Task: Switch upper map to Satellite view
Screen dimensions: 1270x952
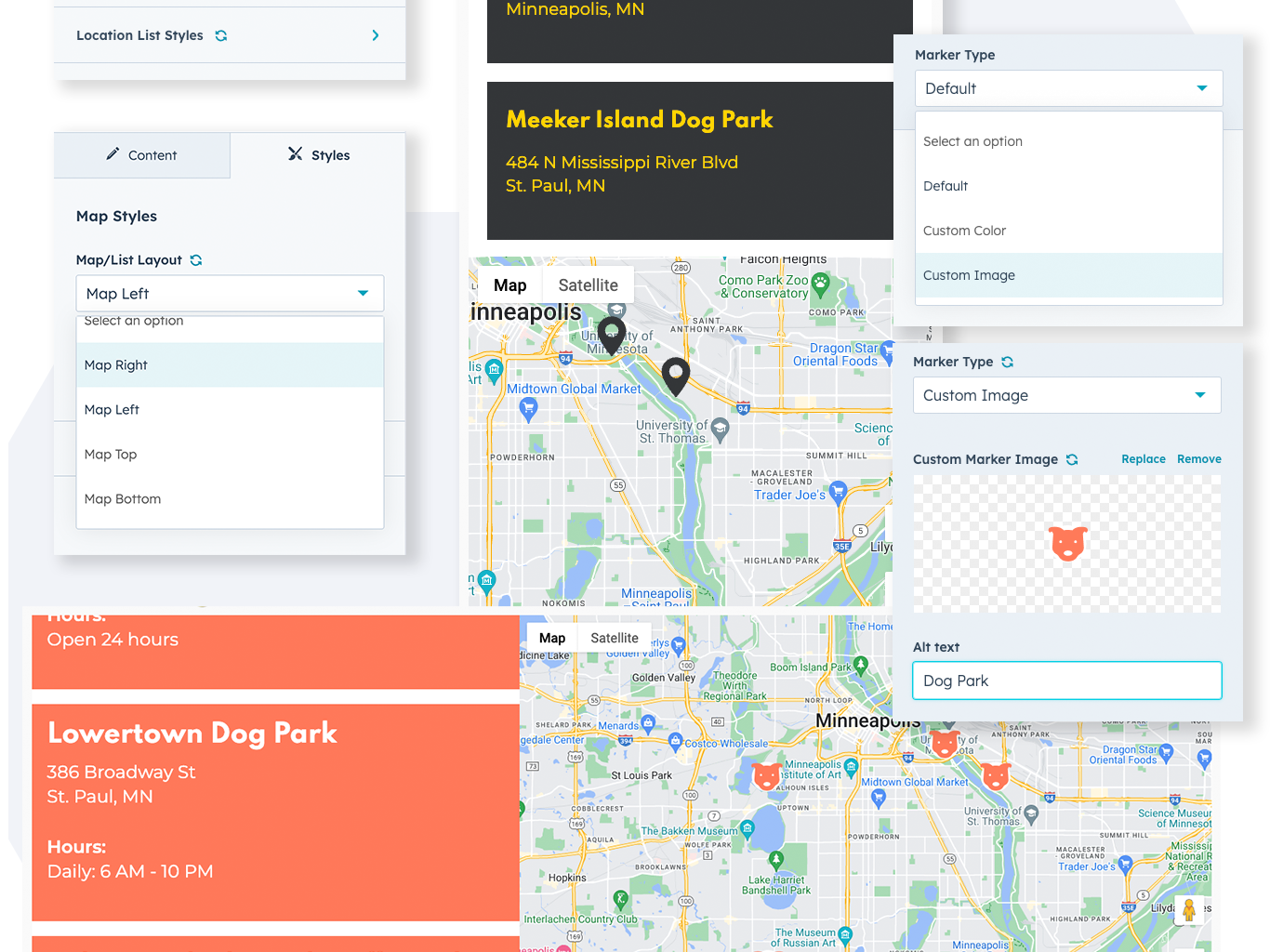Action: tap(588, 285)
